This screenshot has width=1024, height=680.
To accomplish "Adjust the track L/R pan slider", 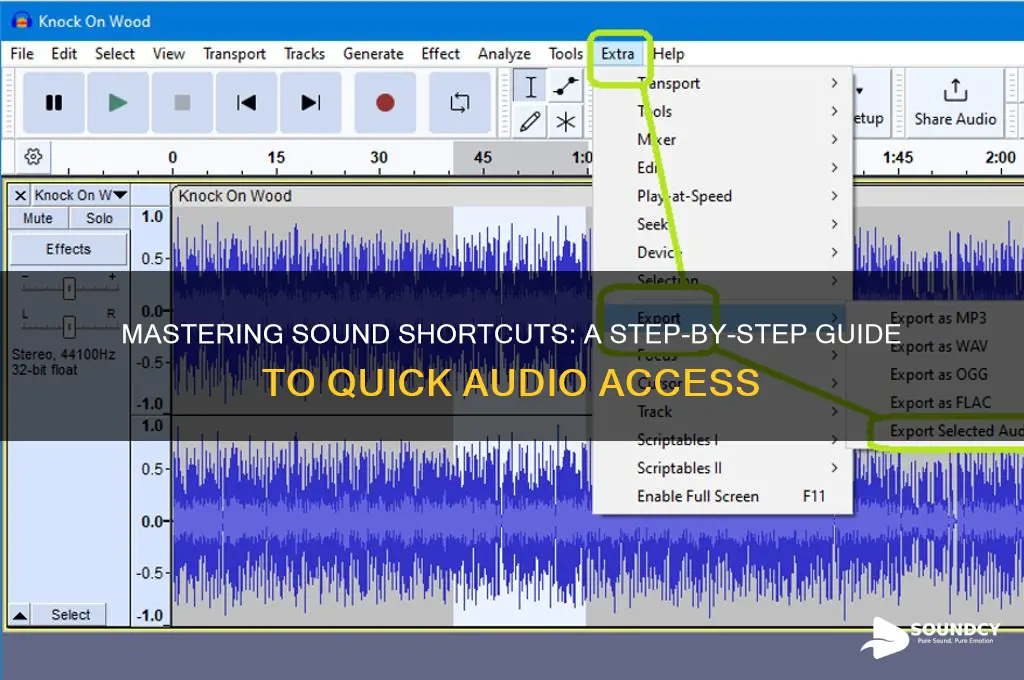I will pos(69,326).
